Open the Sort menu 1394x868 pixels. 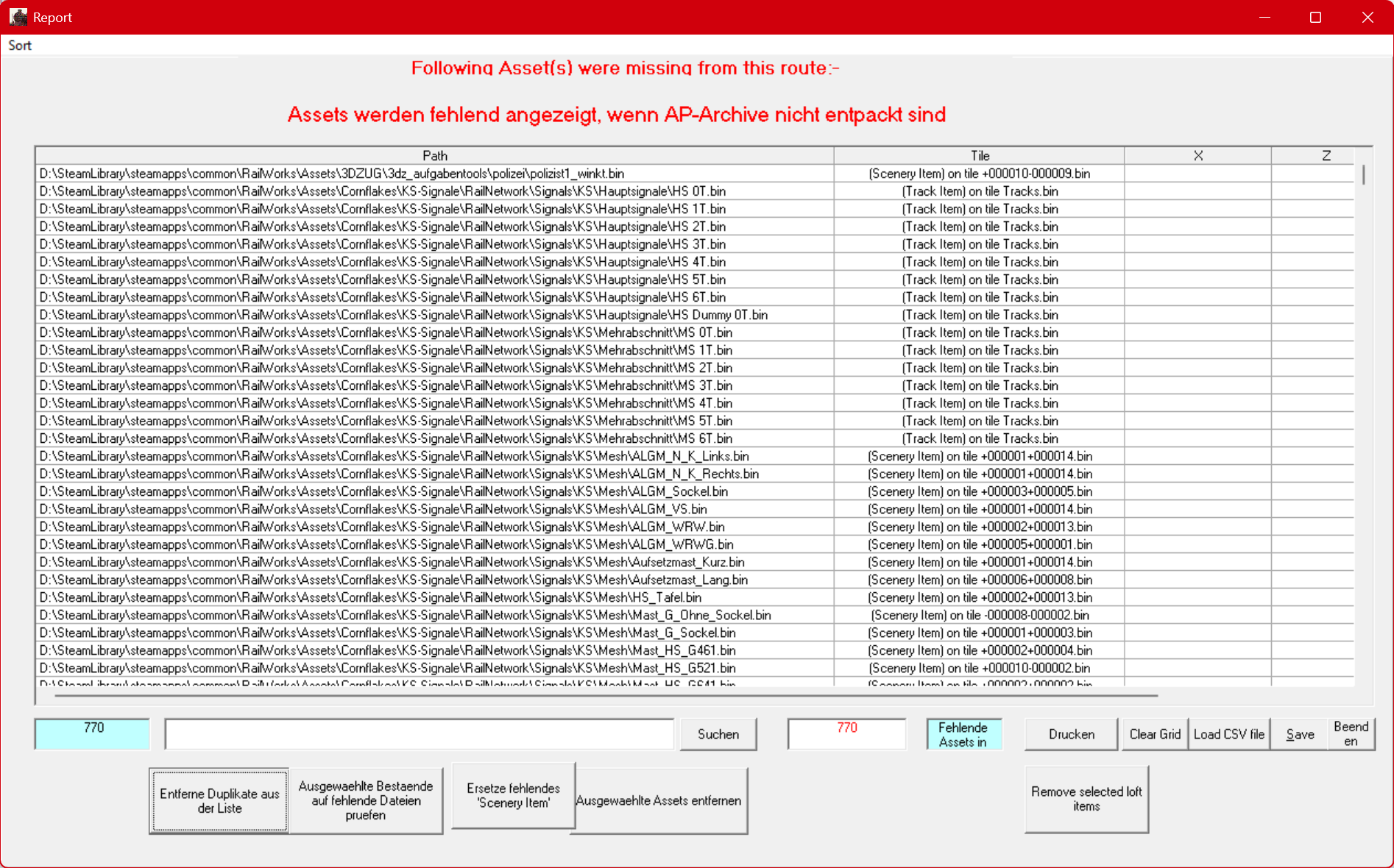20,46
